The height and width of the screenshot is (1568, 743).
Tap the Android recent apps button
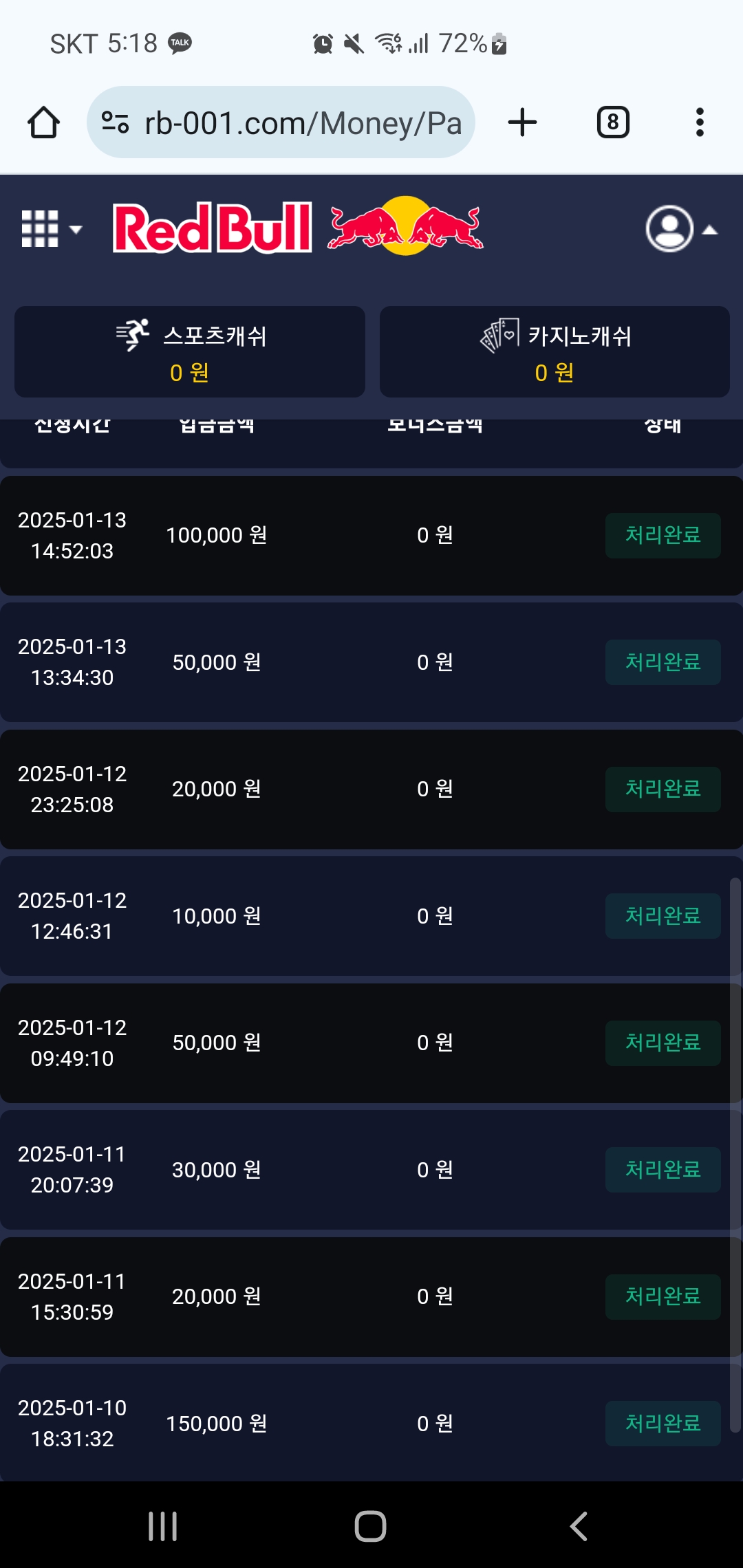pyautogui.click(x=163, y=1526)
